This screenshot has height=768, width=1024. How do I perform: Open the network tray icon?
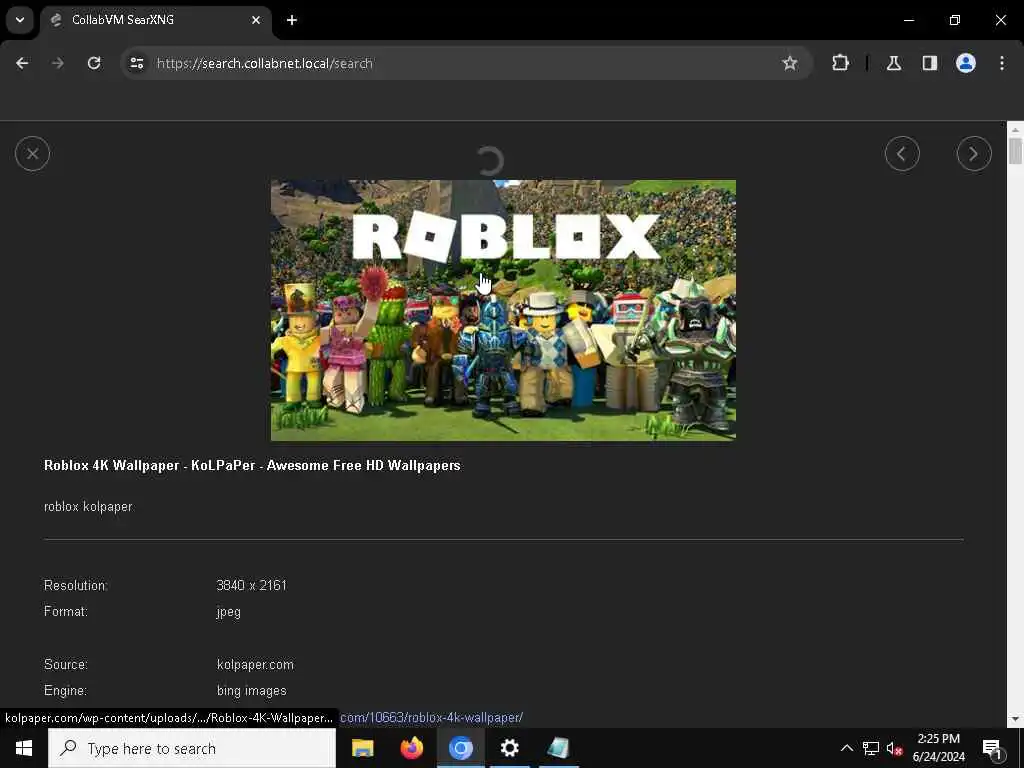click(871, 748)
